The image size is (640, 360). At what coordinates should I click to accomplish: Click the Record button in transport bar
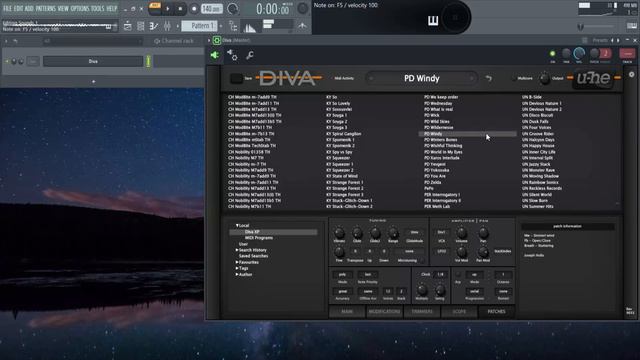pos(194,9)
